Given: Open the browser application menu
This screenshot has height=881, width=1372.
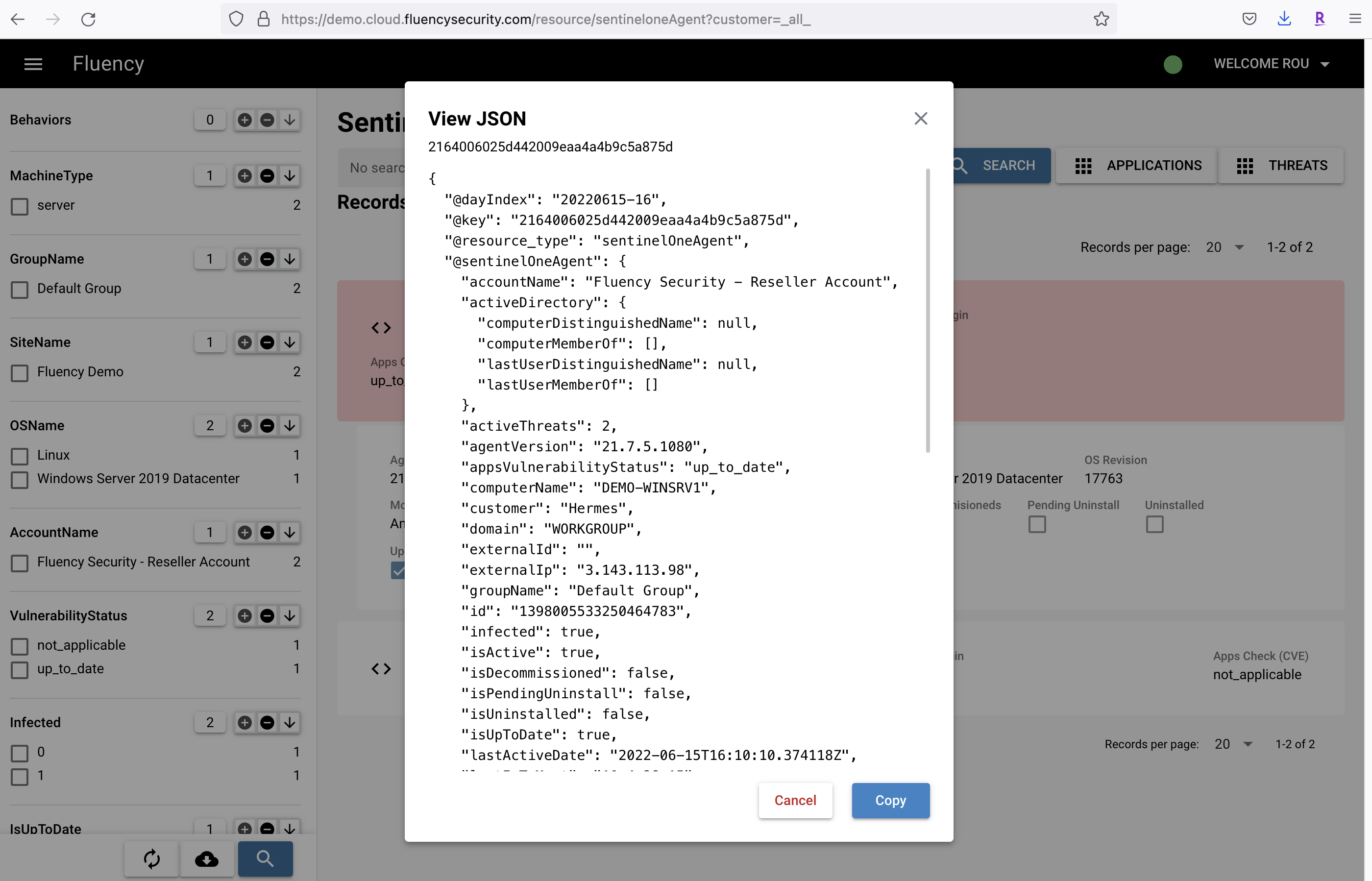Looking at the screenshot, I should point(1354,19).
